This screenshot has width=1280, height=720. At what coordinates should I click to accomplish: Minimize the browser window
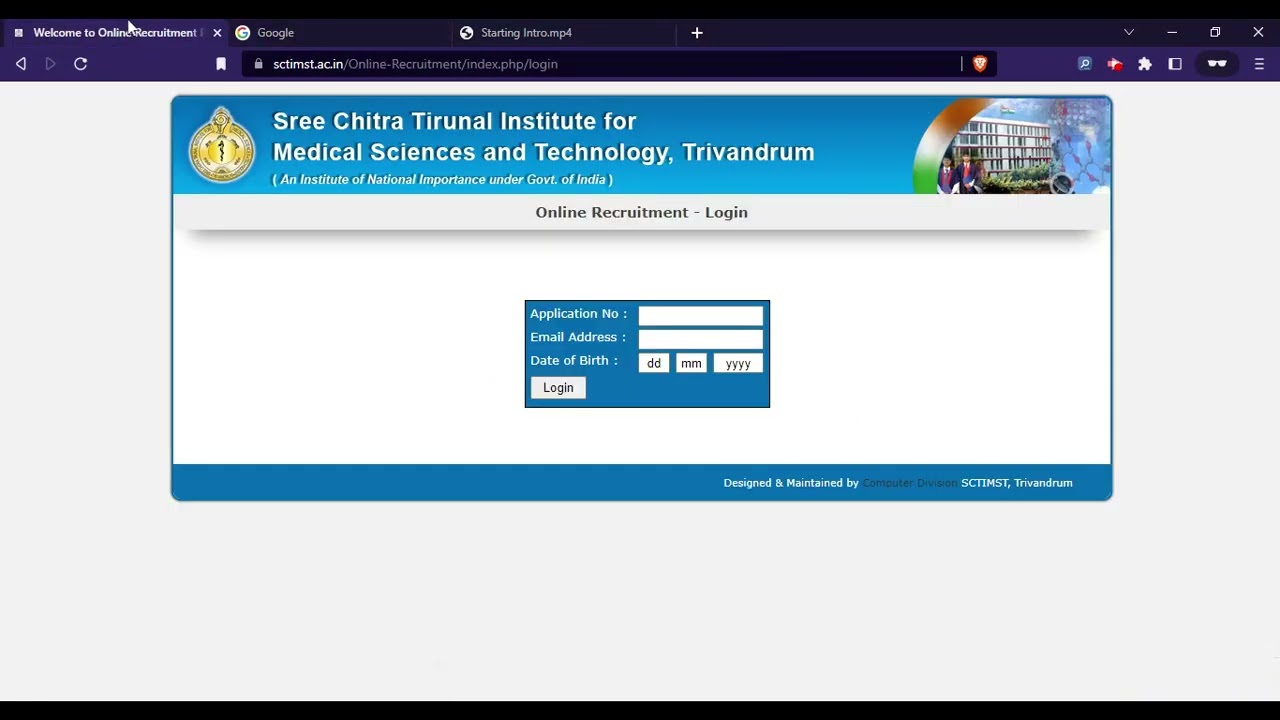[1172, 32]
